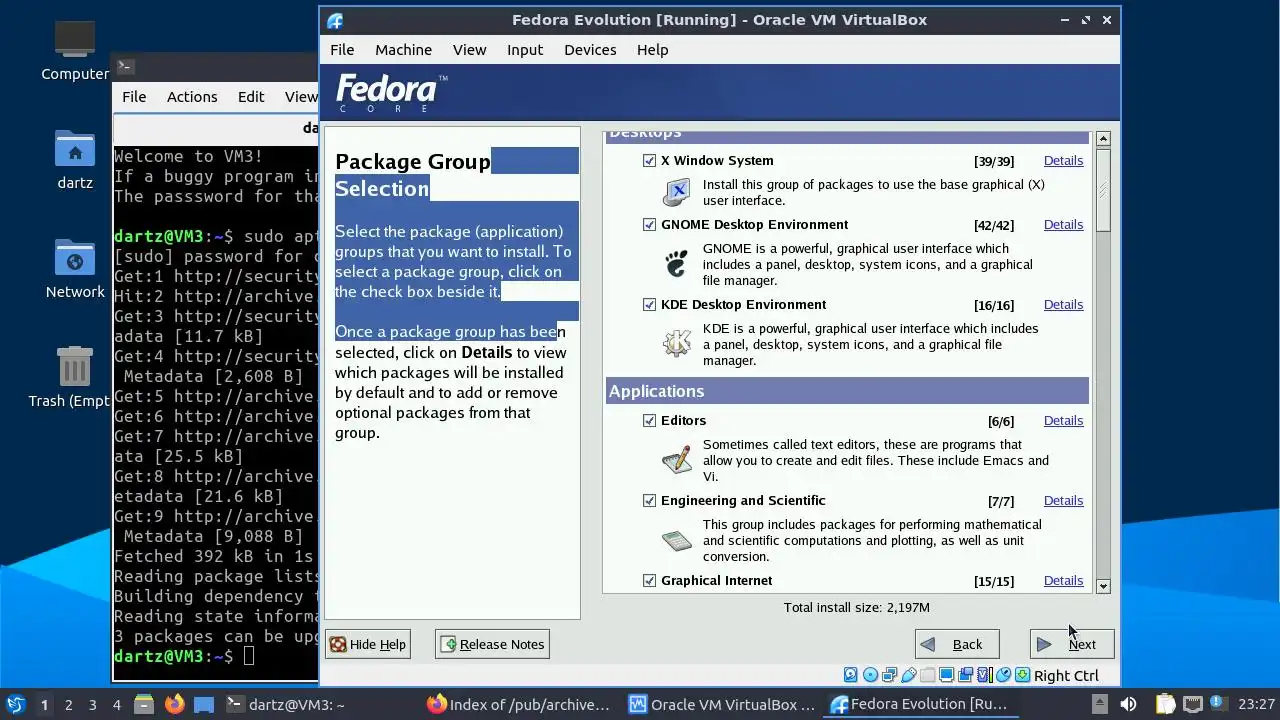Click the Hide Help button
The height and width of the screenshot is (720, 1280).
point(368,644)
